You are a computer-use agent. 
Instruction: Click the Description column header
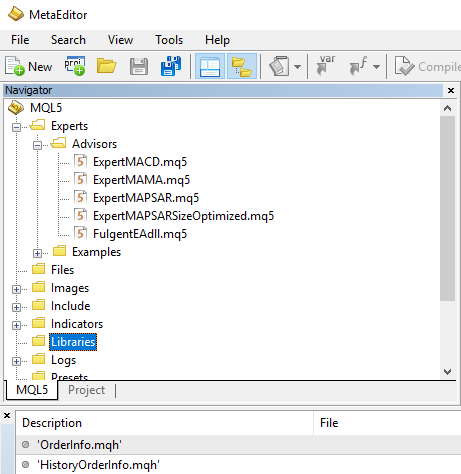(165, 423)
